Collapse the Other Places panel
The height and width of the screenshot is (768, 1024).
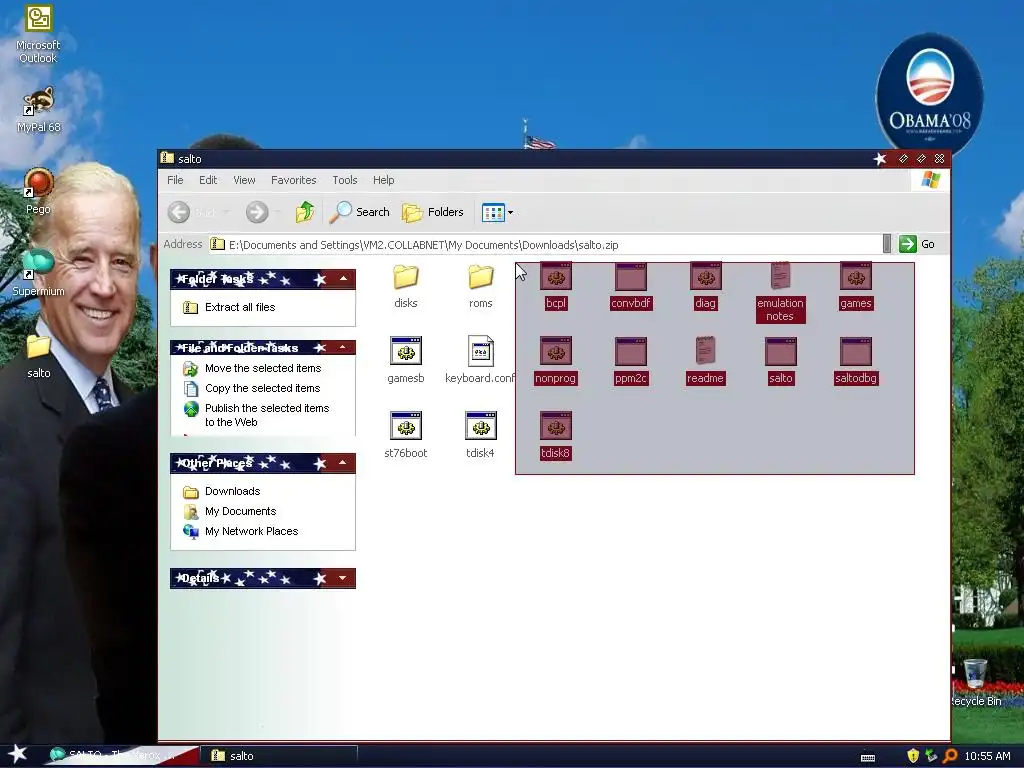(x=343, y=463)
